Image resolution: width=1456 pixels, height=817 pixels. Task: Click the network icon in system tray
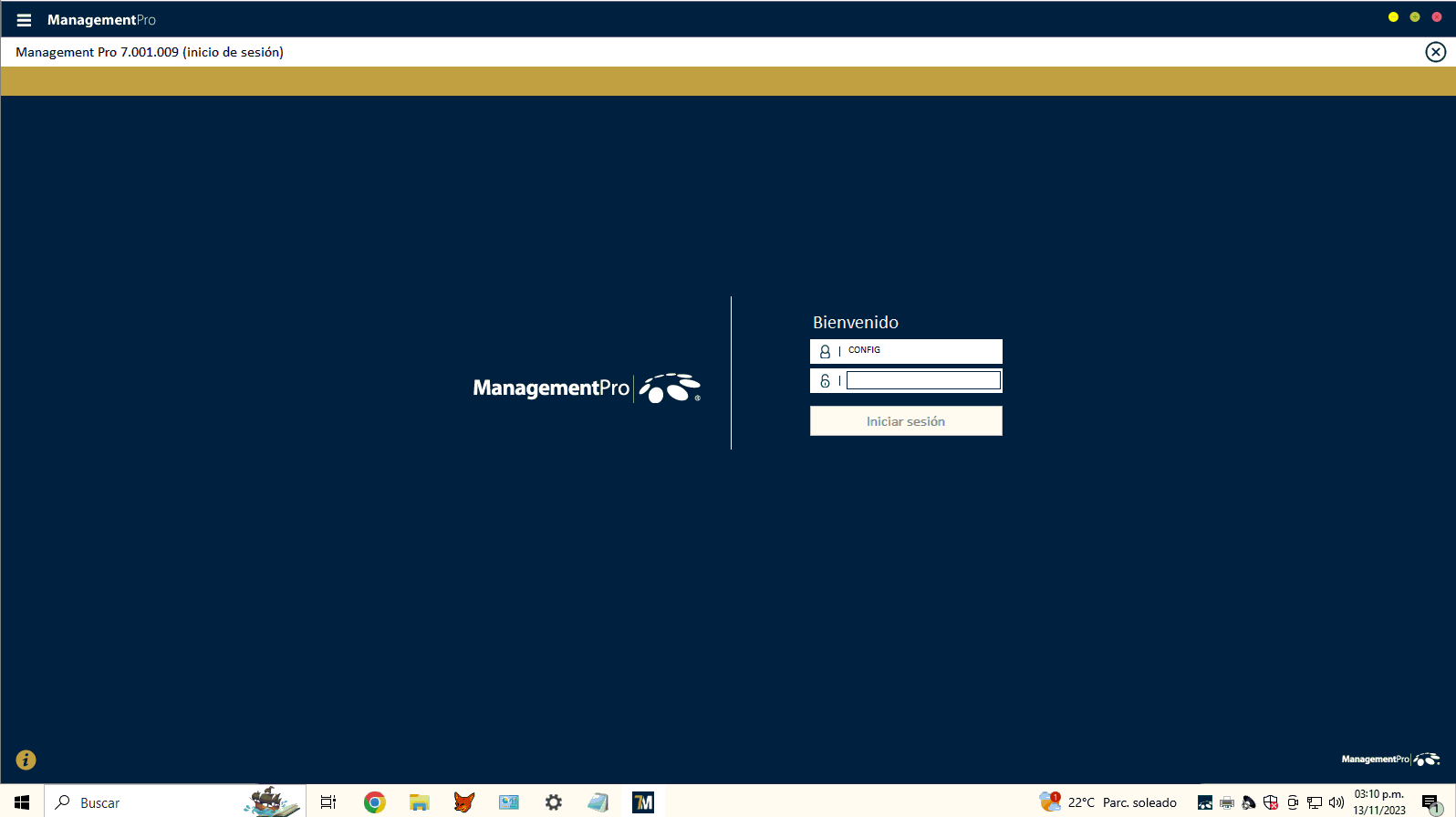click(1315, 802)
